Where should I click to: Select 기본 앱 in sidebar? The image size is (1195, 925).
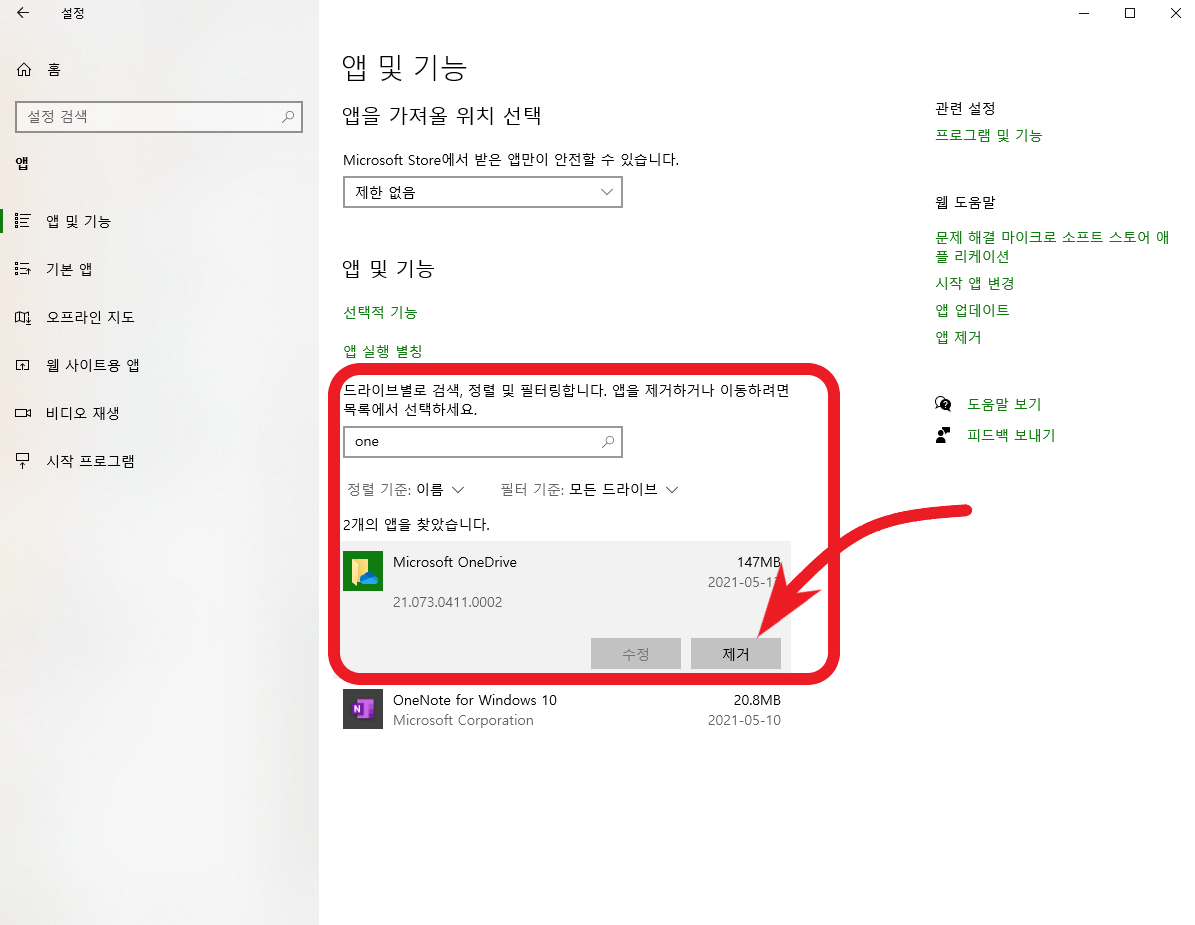[69, 269]
